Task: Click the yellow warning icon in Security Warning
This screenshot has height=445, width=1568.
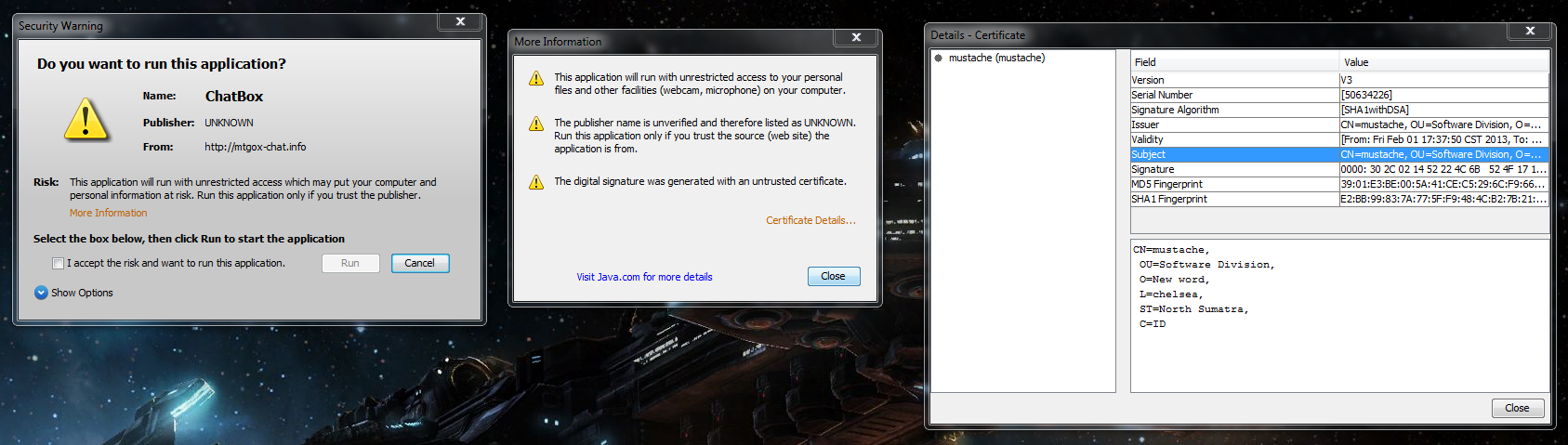Action: (86, 120)
